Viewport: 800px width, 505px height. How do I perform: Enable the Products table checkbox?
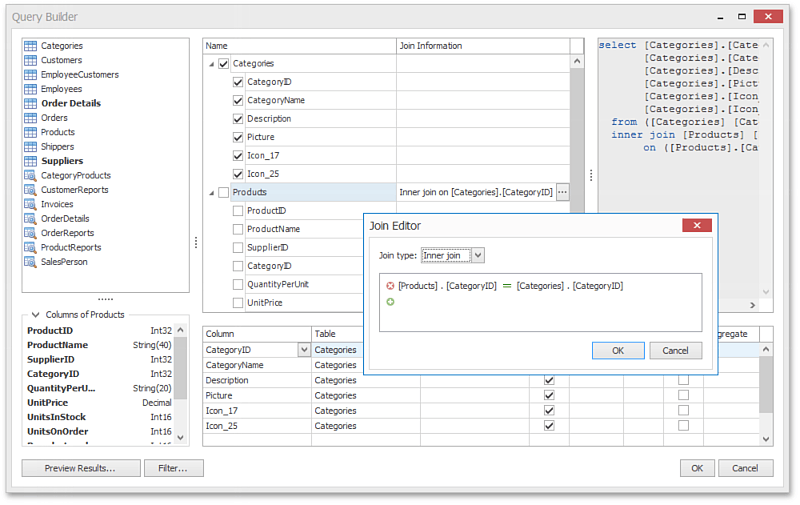tap(223, 192)
